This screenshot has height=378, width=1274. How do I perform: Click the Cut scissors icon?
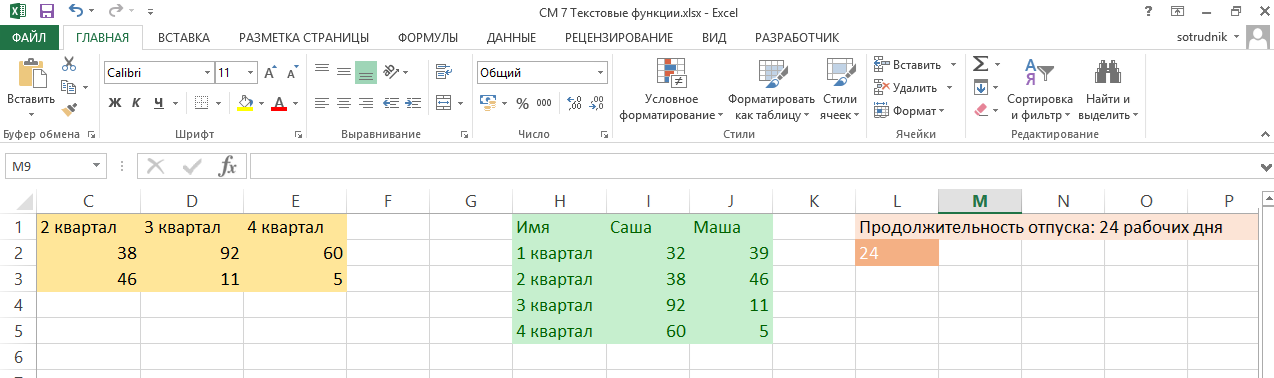point(69,64)
